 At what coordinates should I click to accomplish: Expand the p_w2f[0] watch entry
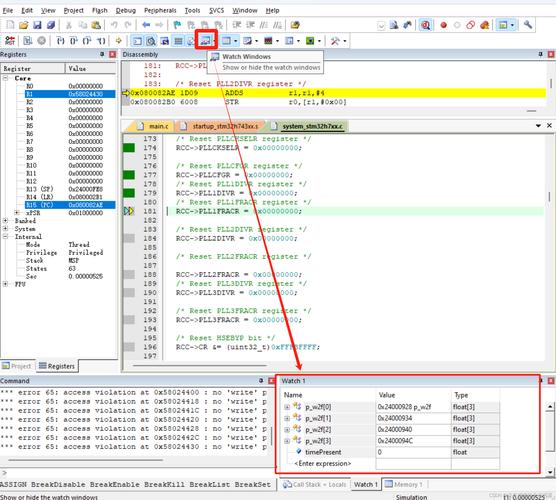(287, 407)
